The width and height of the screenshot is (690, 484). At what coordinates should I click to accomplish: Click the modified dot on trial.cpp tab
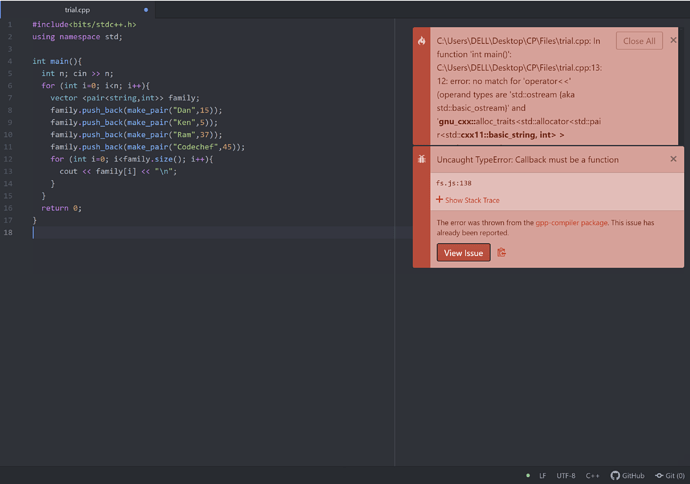coord(146,10)
